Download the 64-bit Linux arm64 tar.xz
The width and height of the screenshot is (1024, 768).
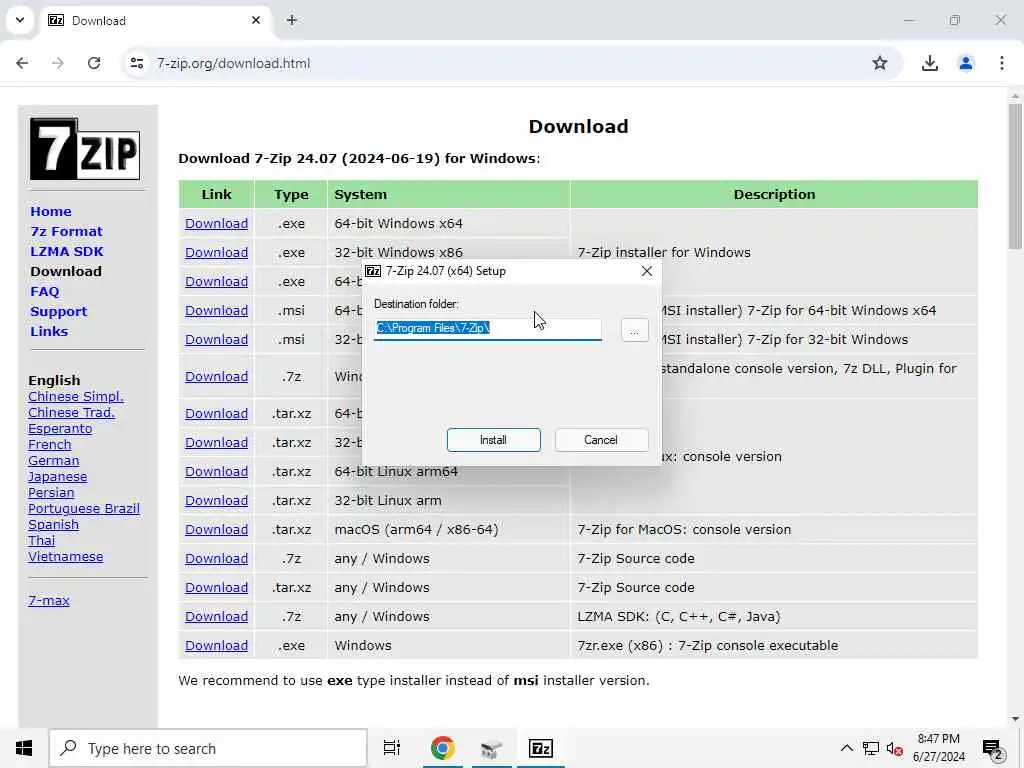pyautogui.click(x=216, y=472)
